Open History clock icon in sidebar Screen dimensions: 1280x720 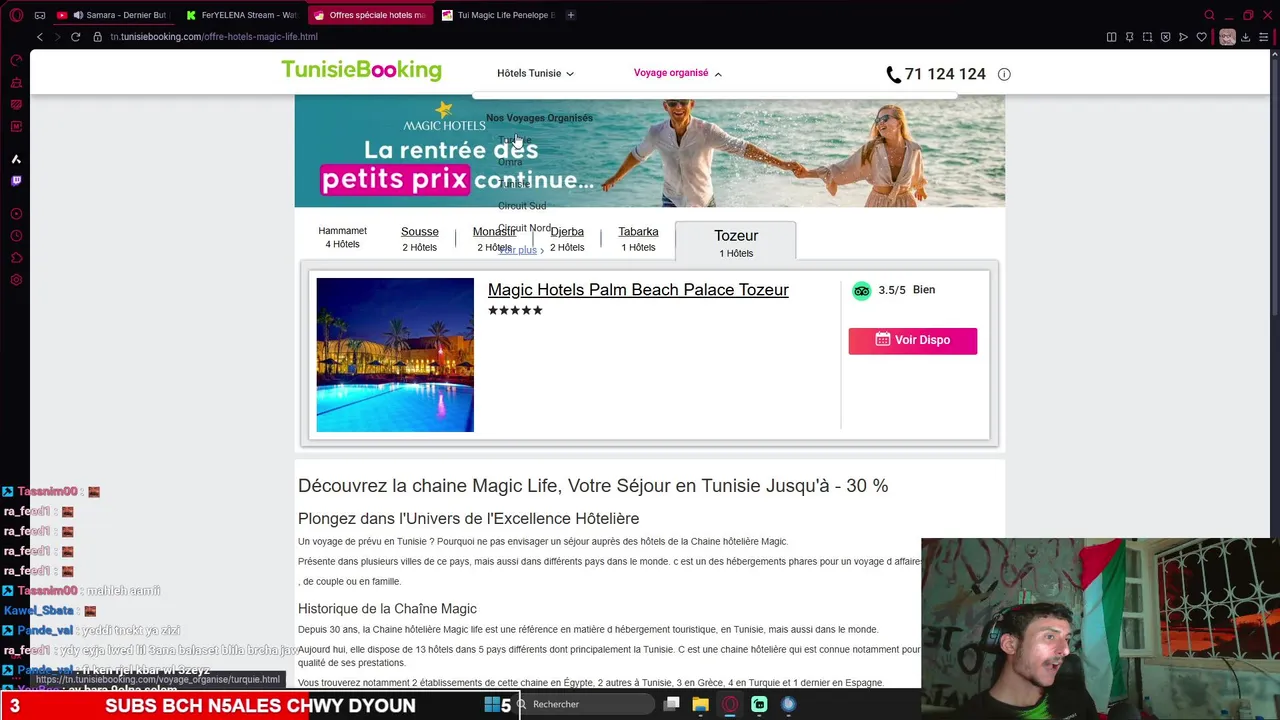click(x=16, y=236)
